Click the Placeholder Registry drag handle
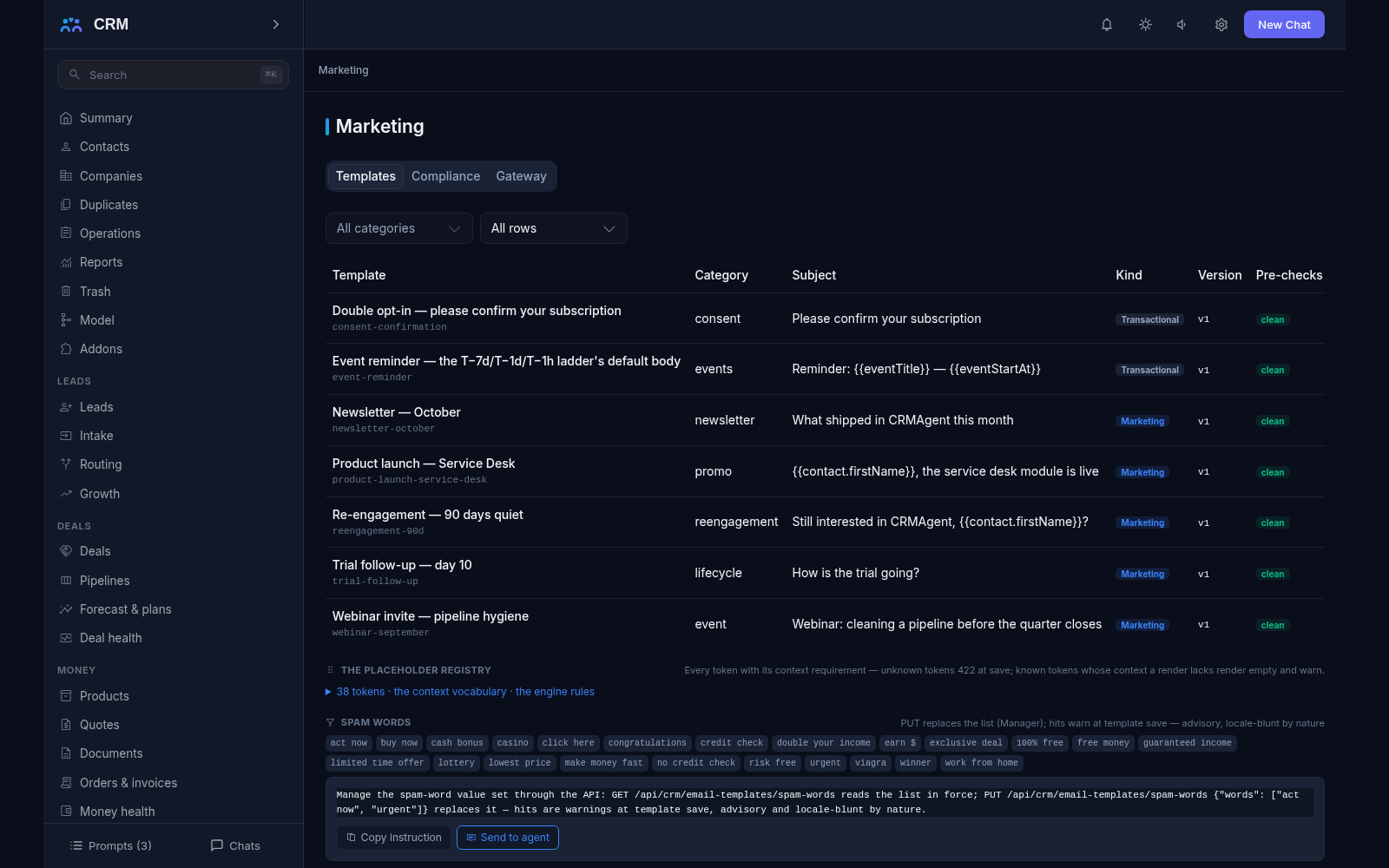Image resolution: width=1389 pixels, height=868 pixels. coord(330,670)
